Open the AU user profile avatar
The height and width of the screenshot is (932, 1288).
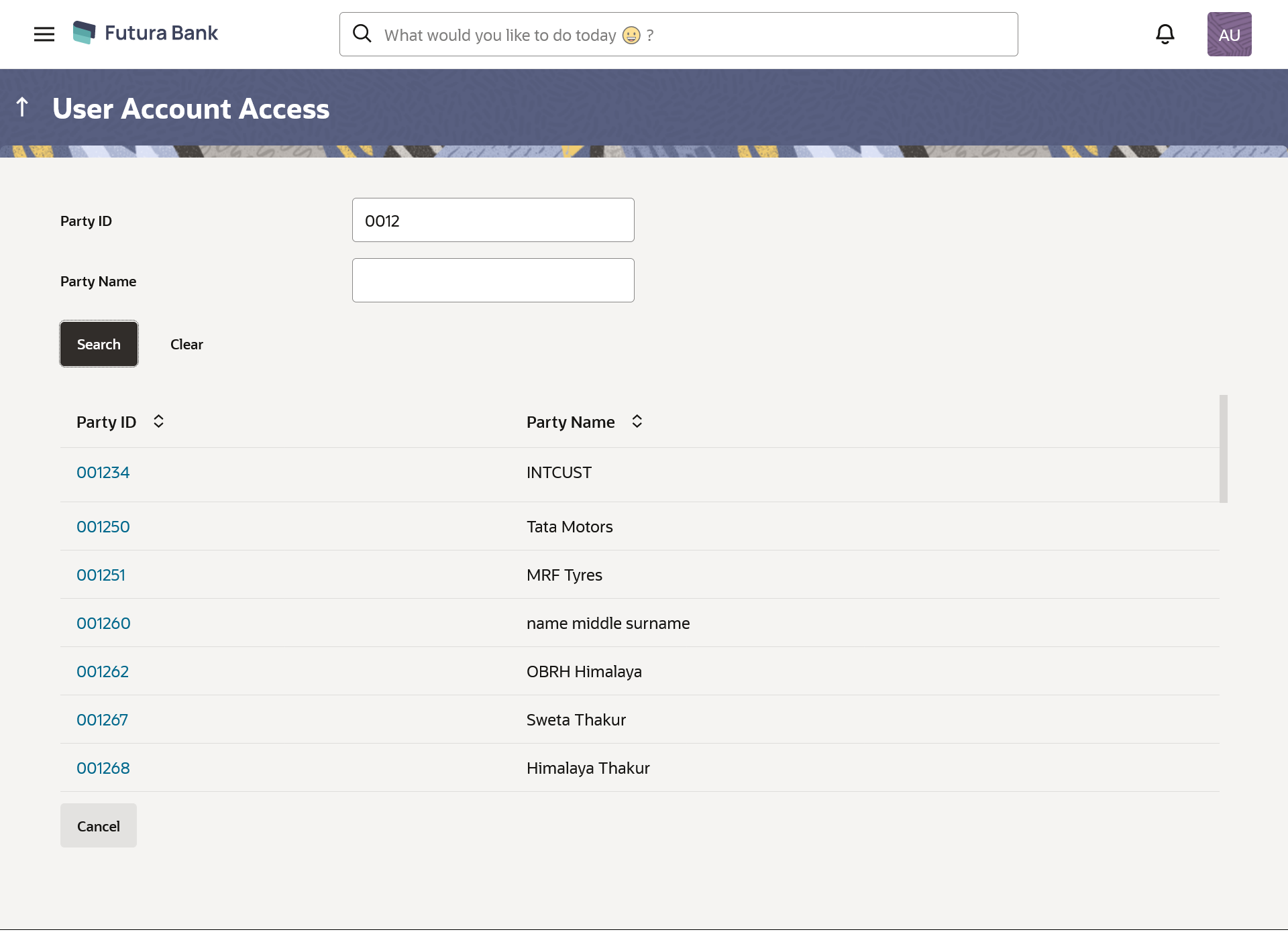pyautogui.click(x=1229, y=34)
